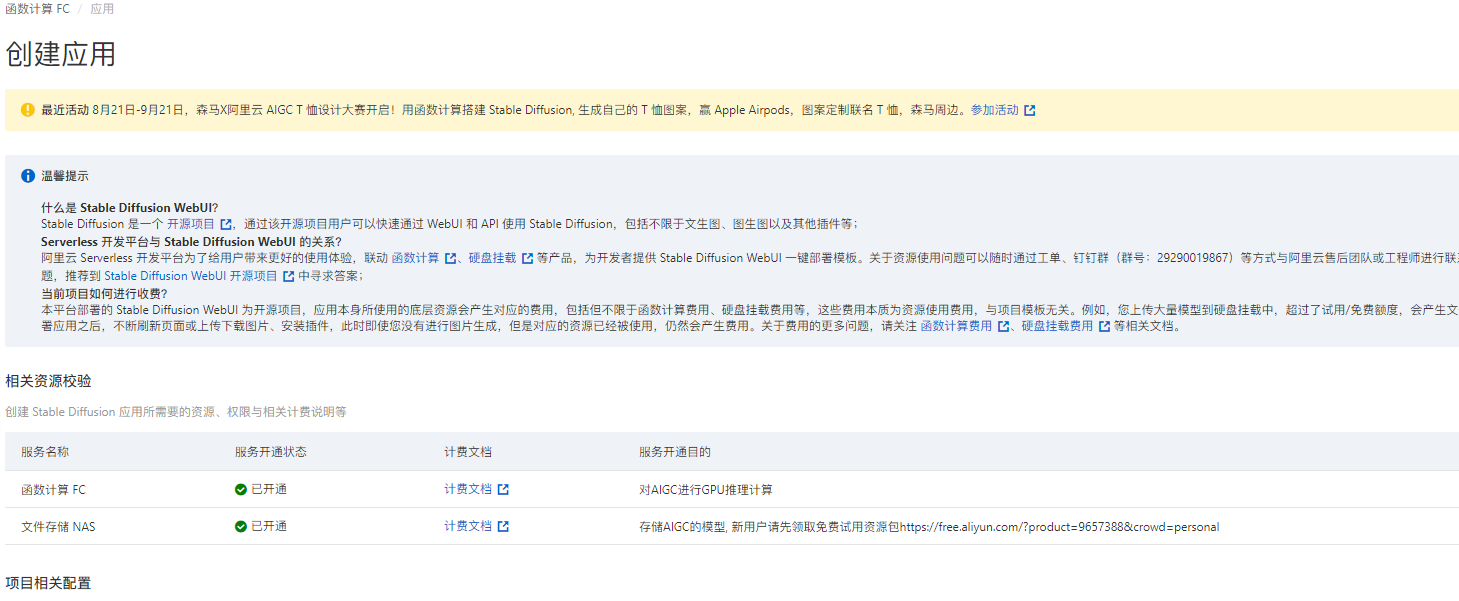Image resolution: width=1459 pixels, height=601 pixels.
Task: Click the external-link icon in the 文件存储 NAS billing cell
Action: click(x=503, y=526)
